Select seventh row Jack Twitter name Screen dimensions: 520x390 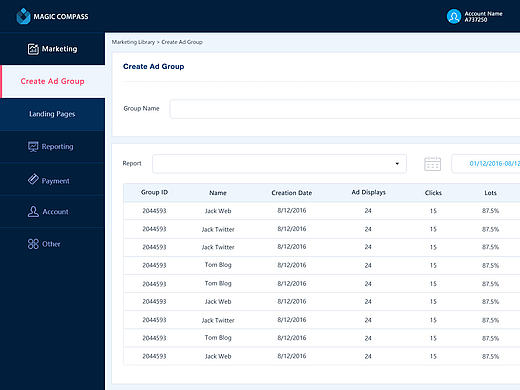(x=218, y=320)
